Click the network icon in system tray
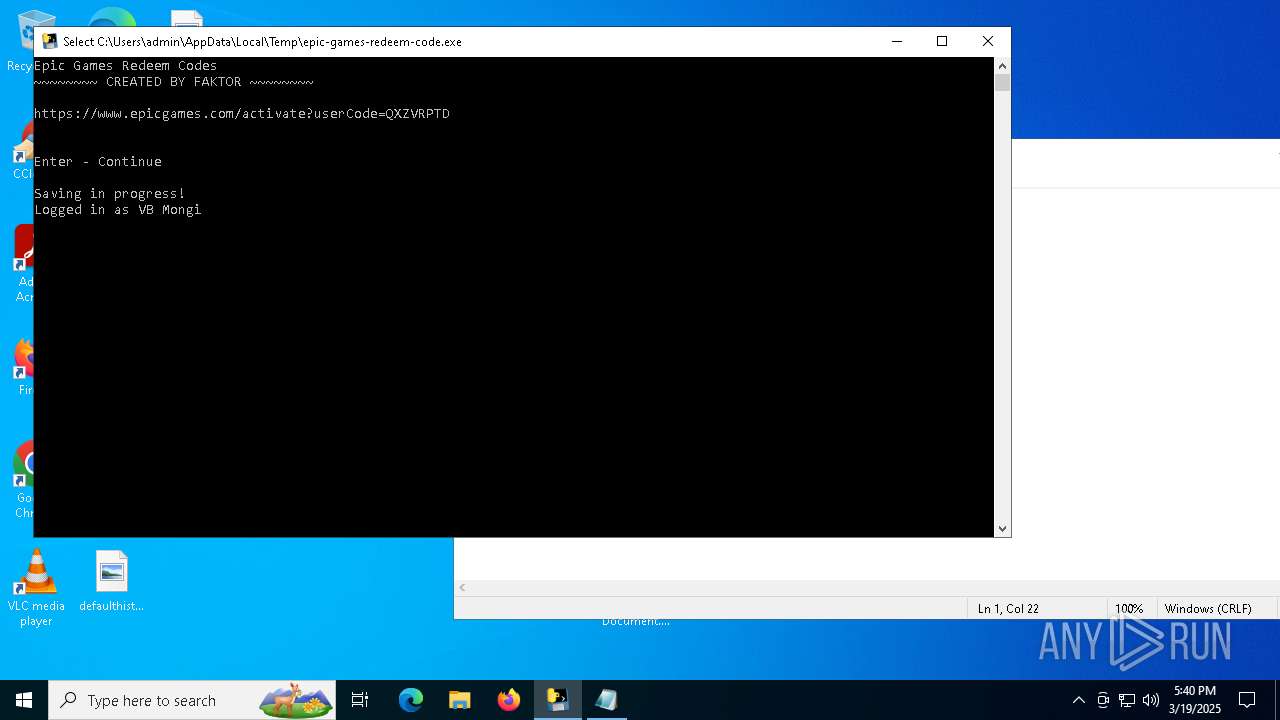 tap(1127, 700)
